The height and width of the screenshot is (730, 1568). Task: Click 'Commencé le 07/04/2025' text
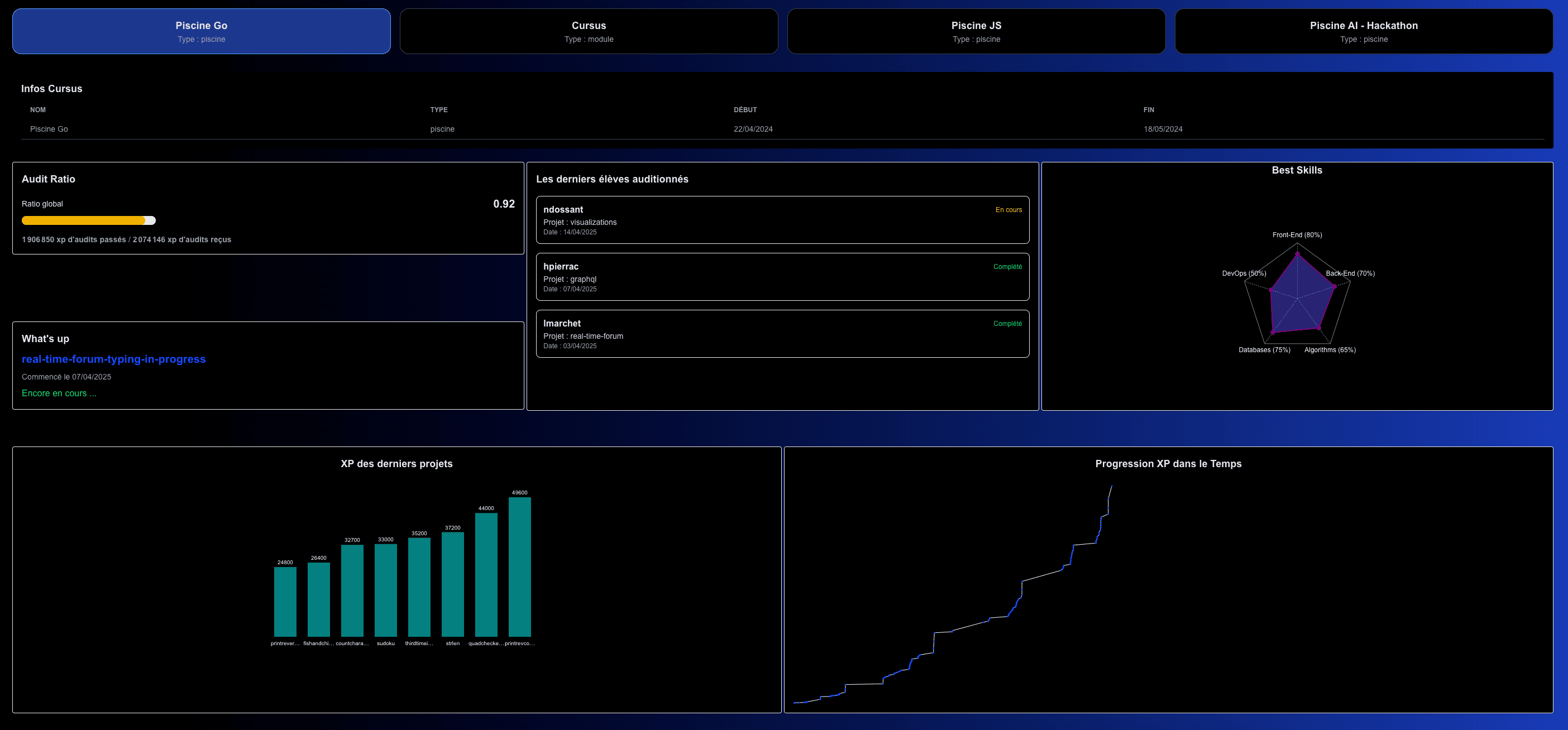coord(66,377)
